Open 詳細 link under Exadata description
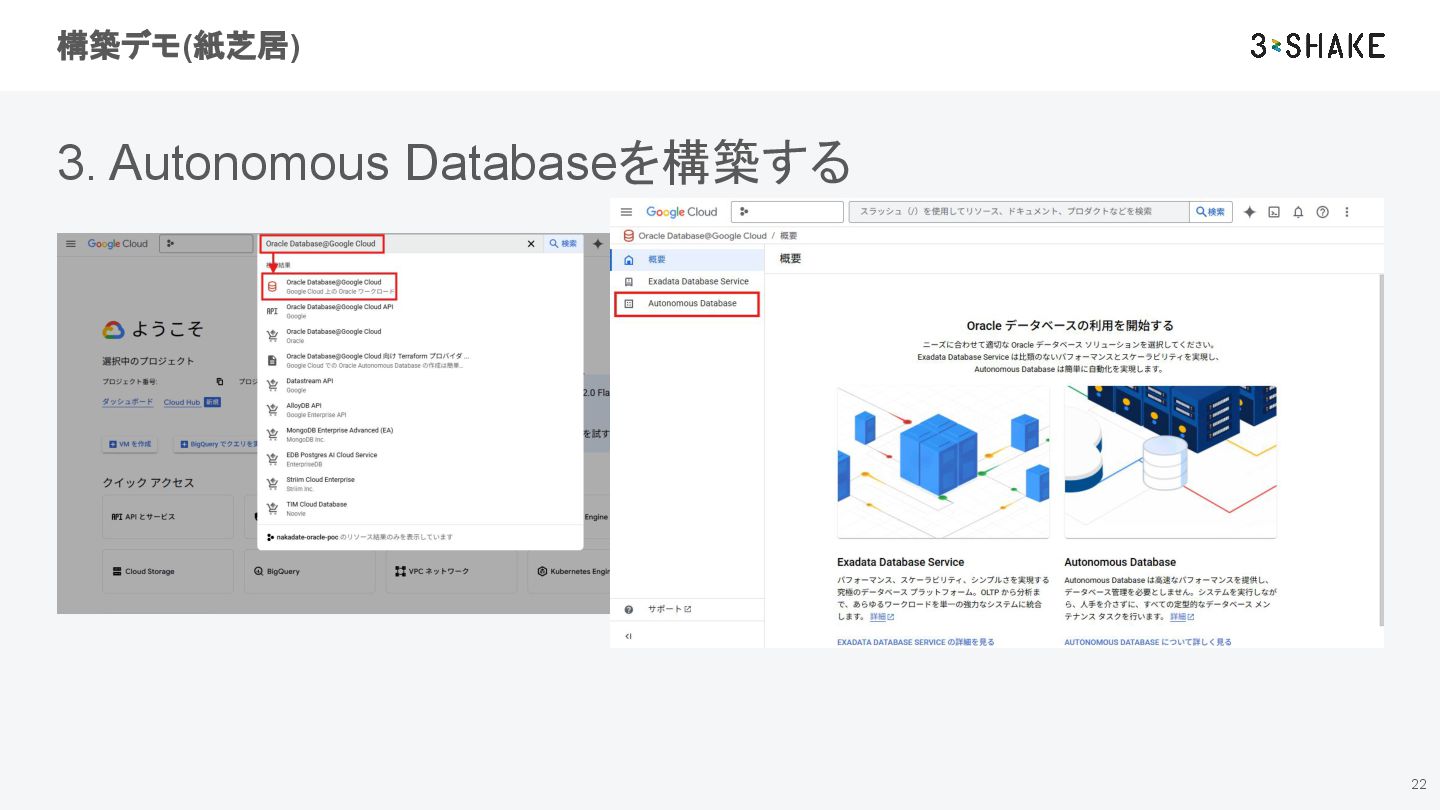This screenshot has height=810, width=1440. (882, 617)
